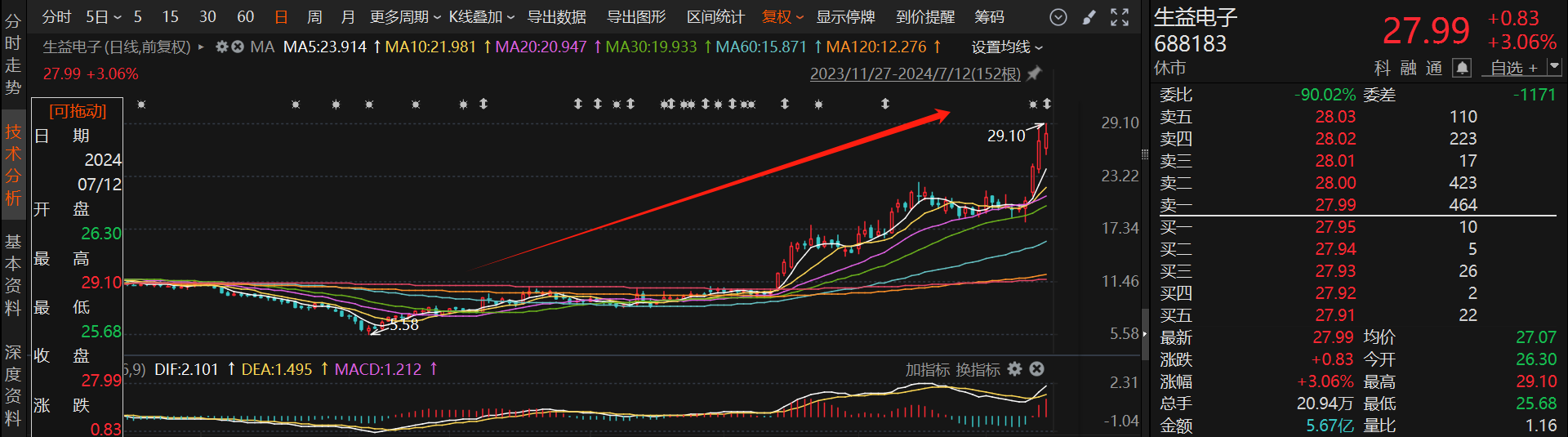Open 技术分析 side tab
The image size is (1568, 437).
click(x=13, y=165)
